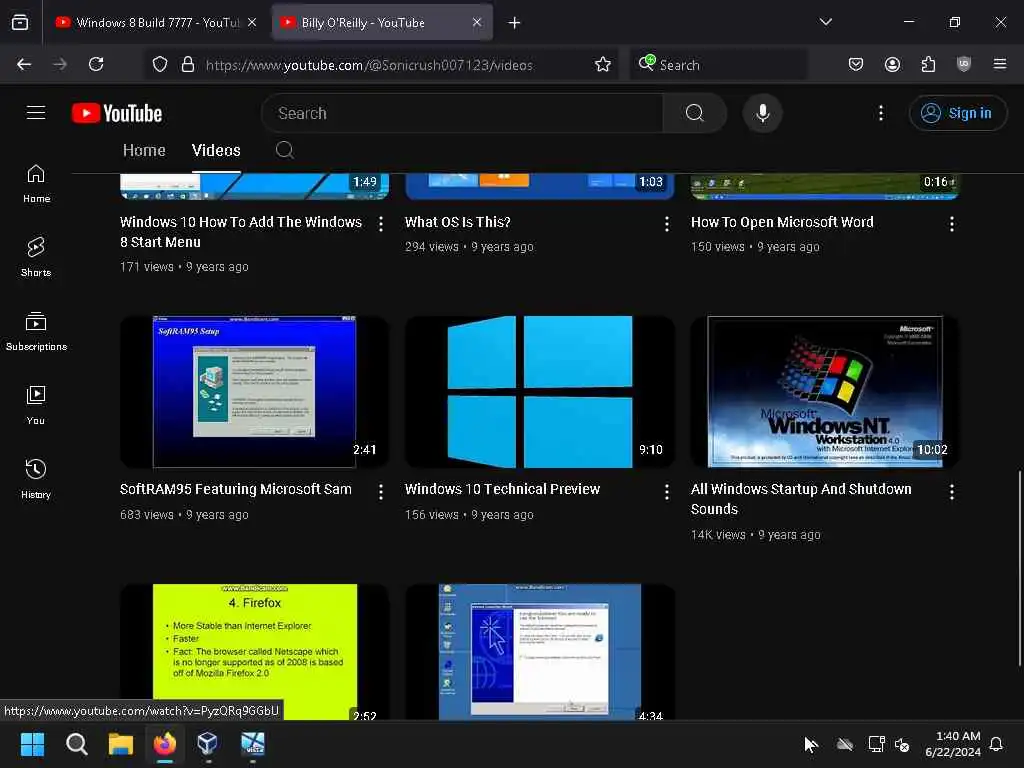Open options for SoftRAM95 video

(381, 492)
